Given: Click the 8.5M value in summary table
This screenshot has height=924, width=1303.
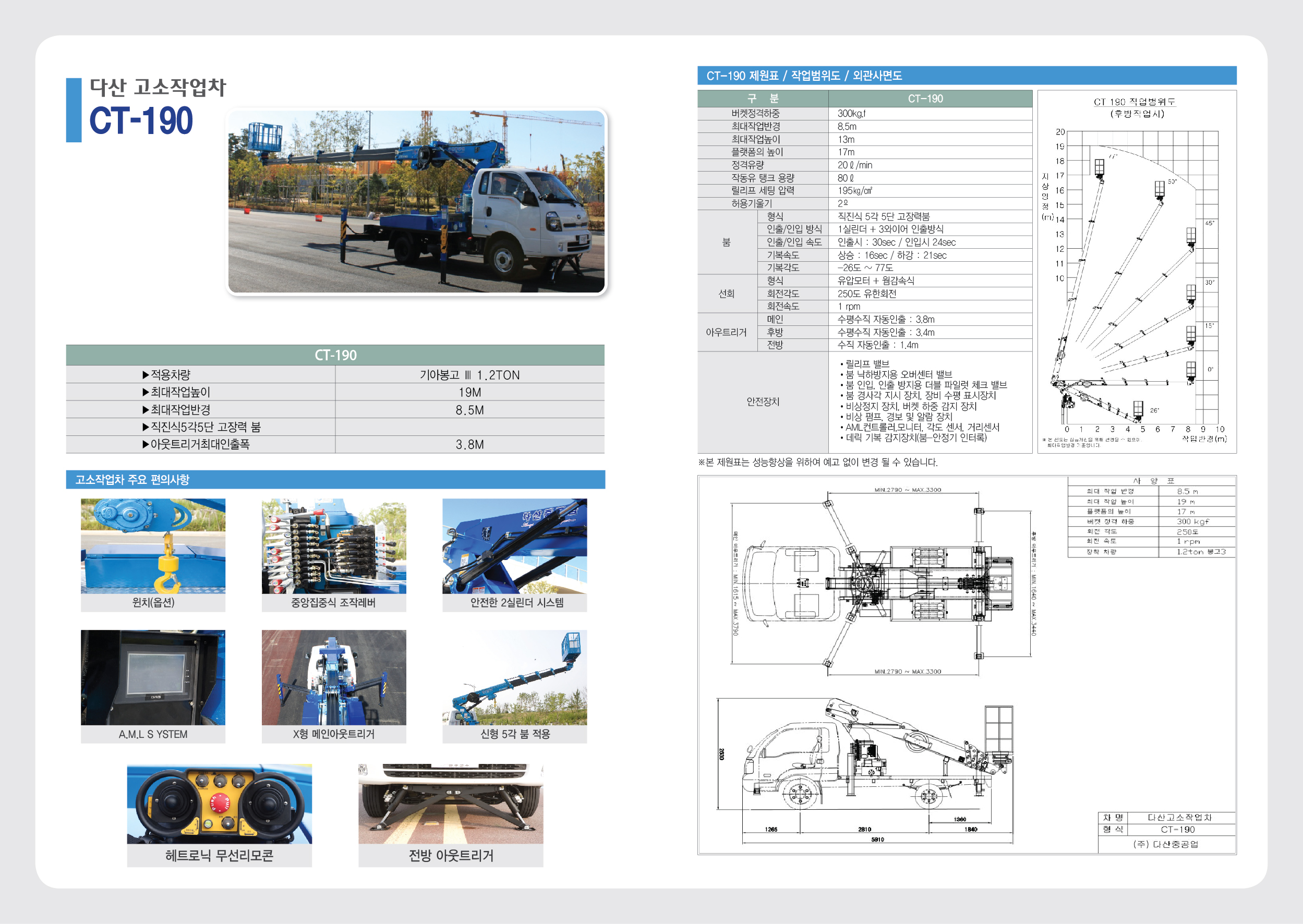Looking at the screenshot, I should (x=469, y=410).
